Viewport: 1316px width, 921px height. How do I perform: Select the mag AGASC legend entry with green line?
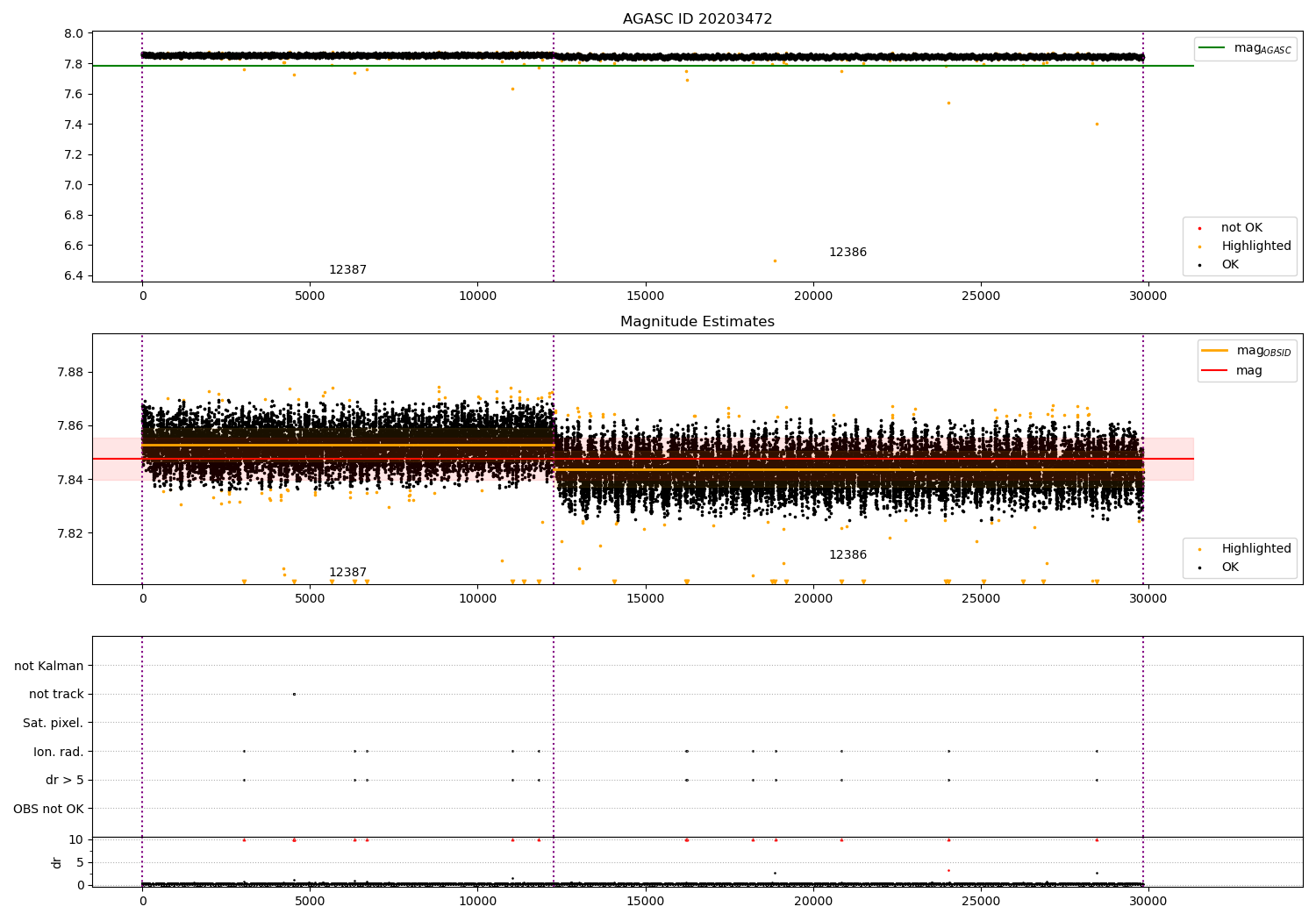1246,48
